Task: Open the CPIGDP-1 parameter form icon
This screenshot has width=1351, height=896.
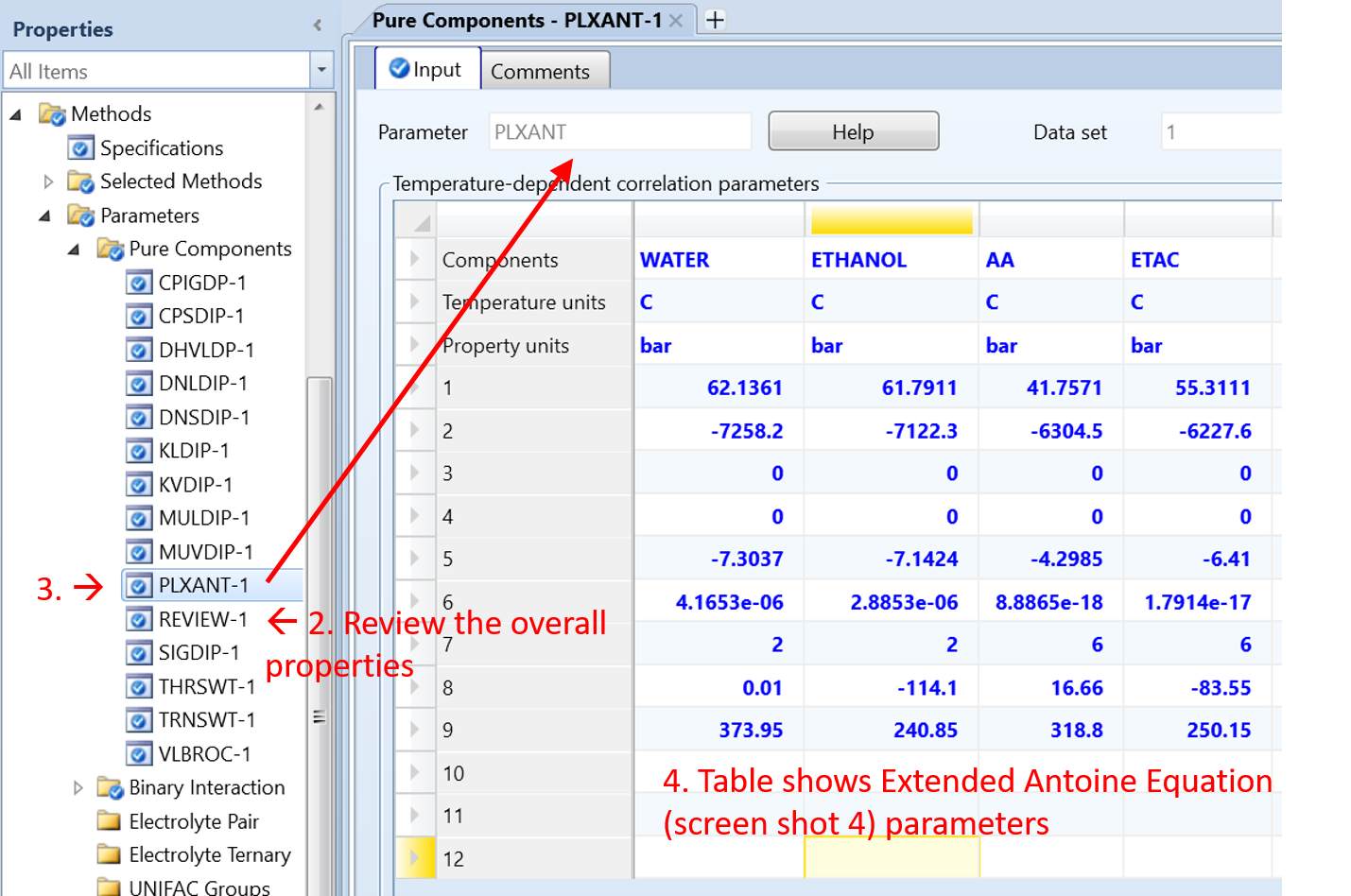Action: [139, 283]
